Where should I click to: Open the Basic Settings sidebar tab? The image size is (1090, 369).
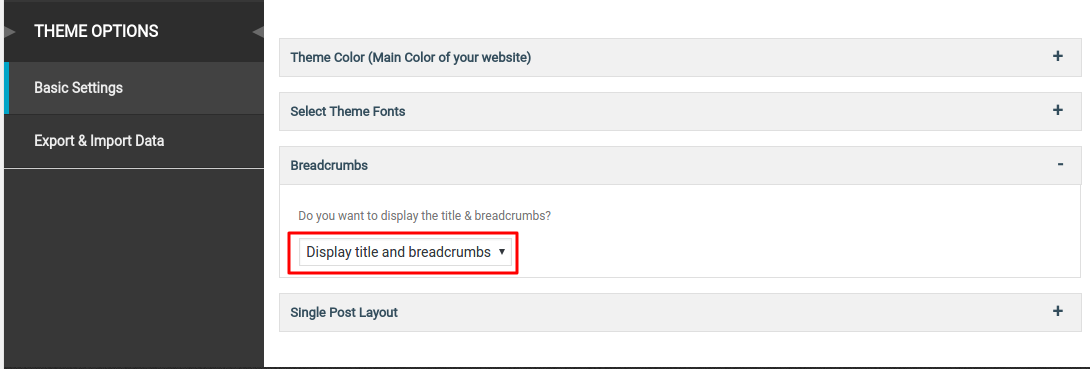[134, 88]
